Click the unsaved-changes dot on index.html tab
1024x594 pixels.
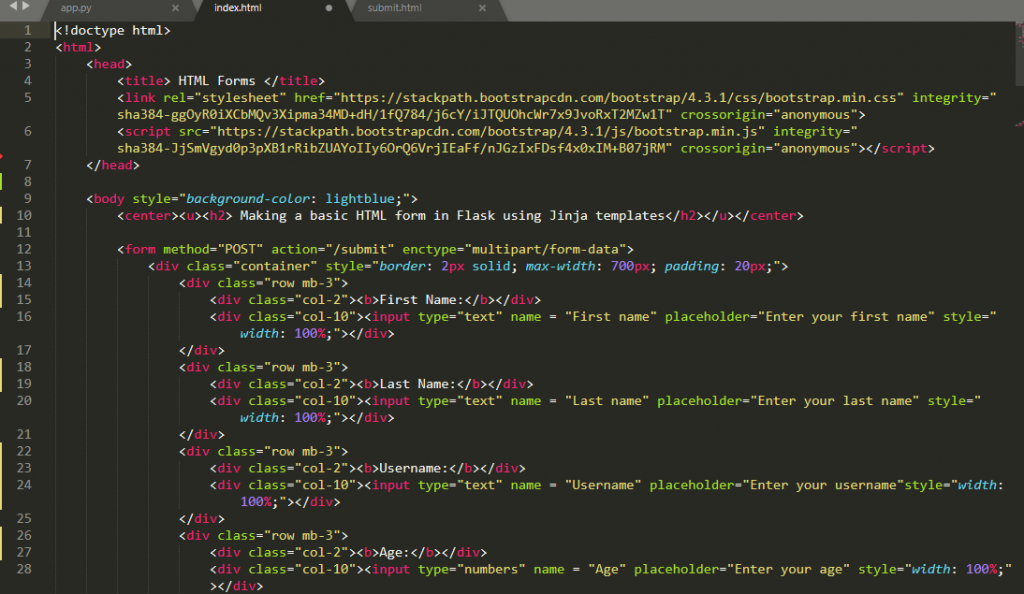[x=329, y=8]
